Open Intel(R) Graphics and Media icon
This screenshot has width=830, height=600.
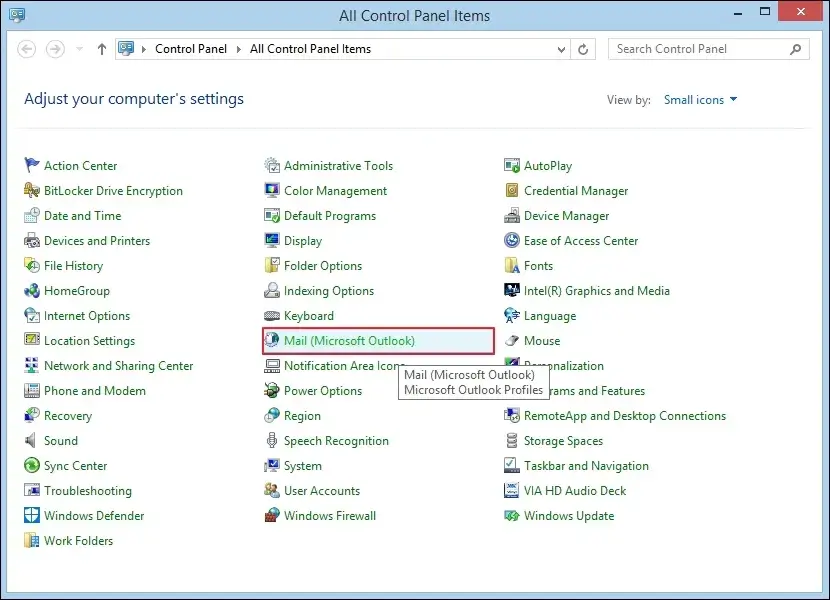pos(511,290)
